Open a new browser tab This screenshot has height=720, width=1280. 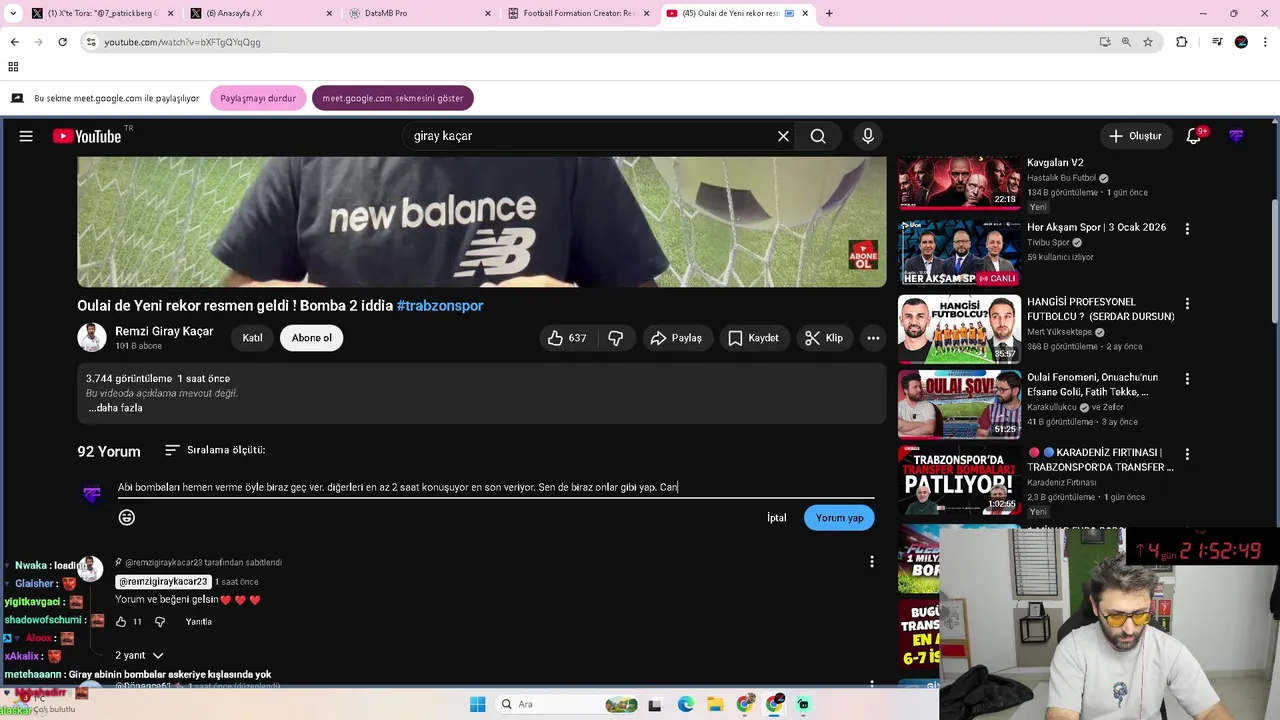tap(828, 13)
